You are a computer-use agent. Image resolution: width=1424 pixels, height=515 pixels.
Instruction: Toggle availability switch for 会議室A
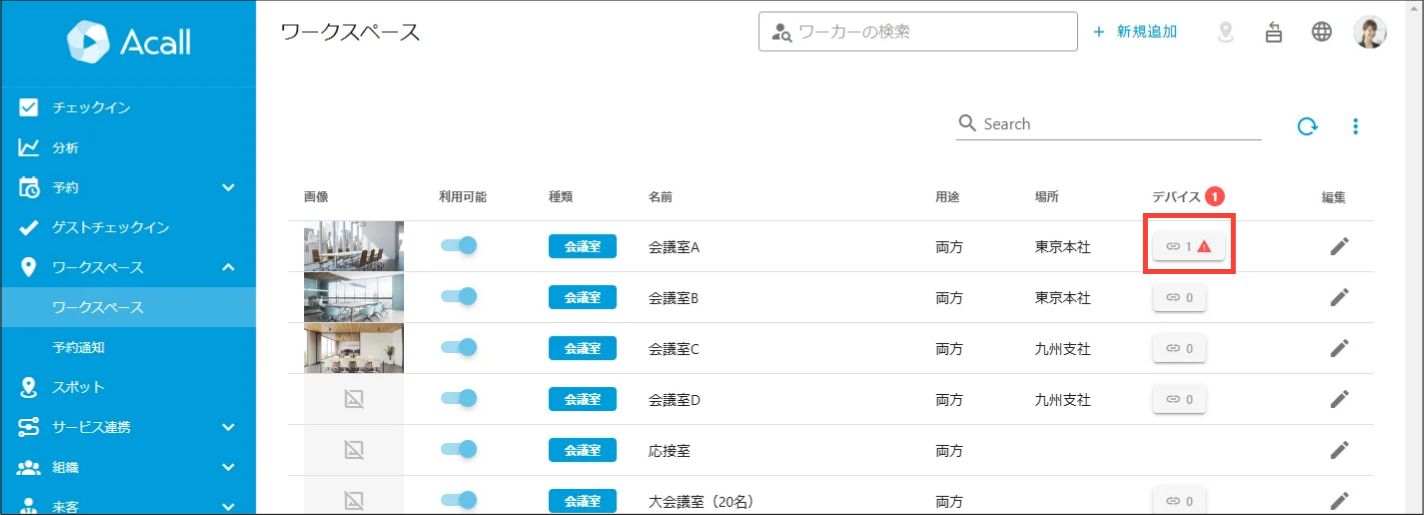click(x=459, y=245)
